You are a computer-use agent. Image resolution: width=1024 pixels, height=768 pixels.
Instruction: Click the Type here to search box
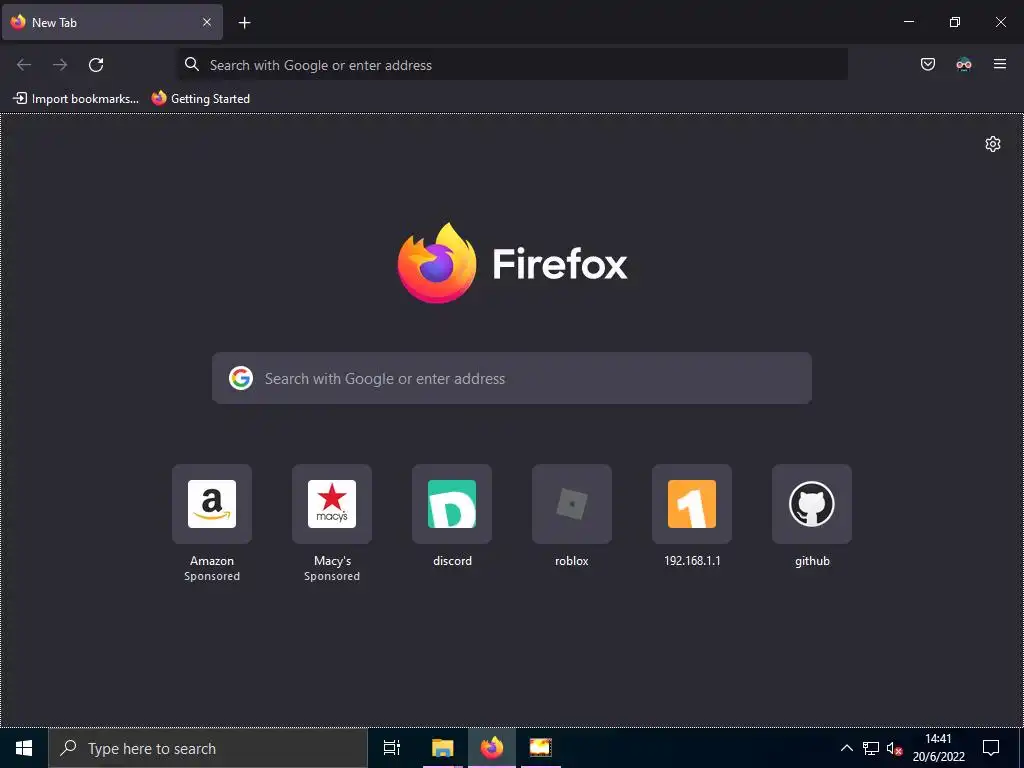(x=208, y=748)
